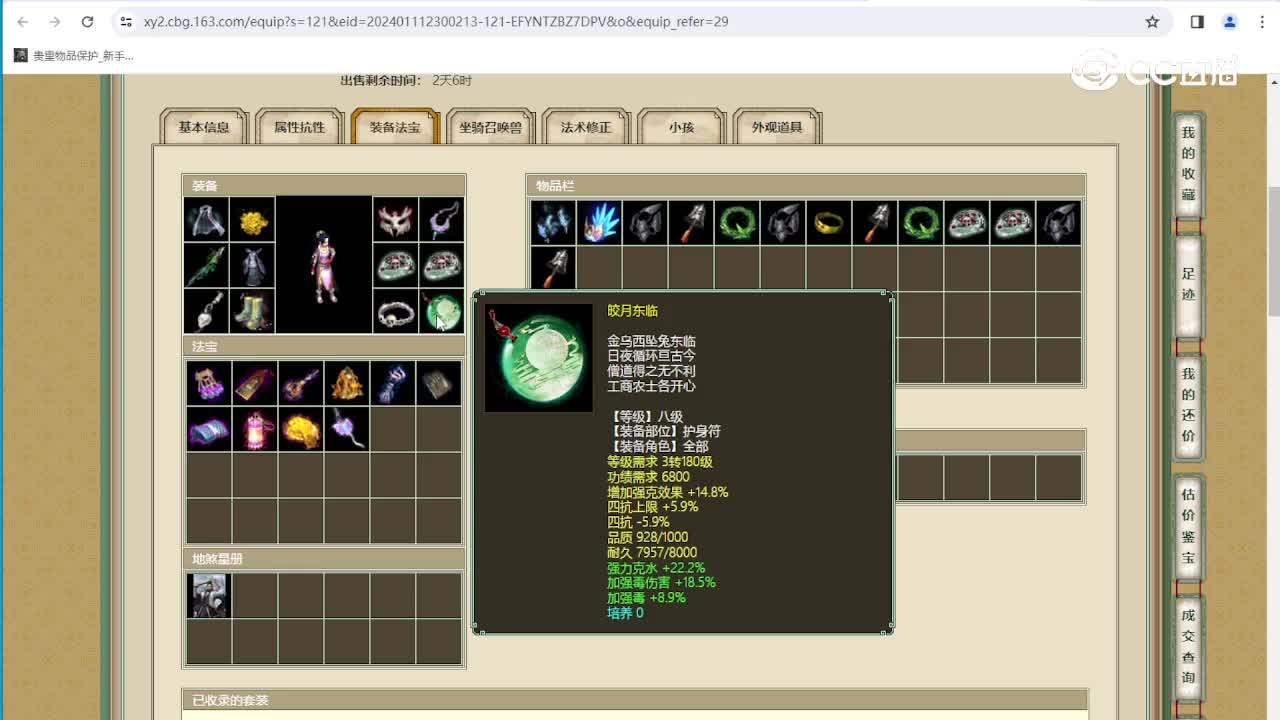Select the blue-purple folded cloth treasure
This screenshot has height=720, width=1280.
click(x=209, y=429)
